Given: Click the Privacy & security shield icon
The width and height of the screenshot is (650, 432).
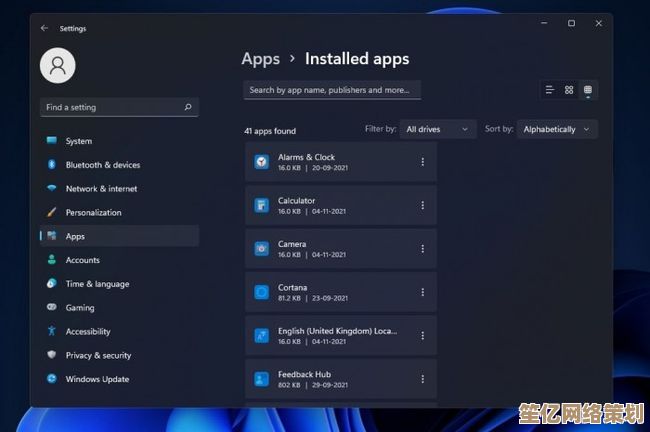Looking at the screenshot, I should point(52,355).
